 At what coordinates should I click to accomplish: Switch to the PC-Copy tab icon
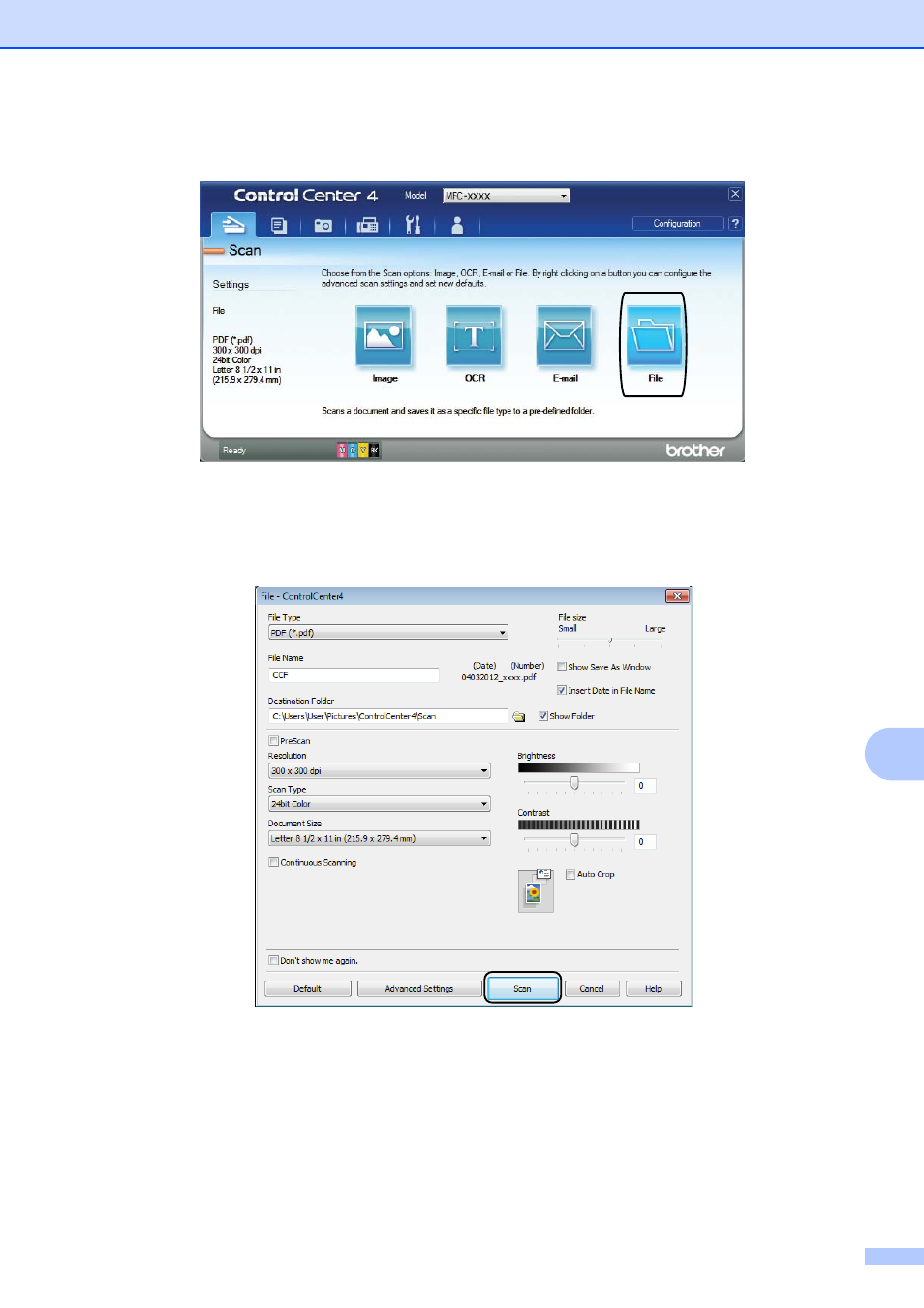[x=279, y=226]
